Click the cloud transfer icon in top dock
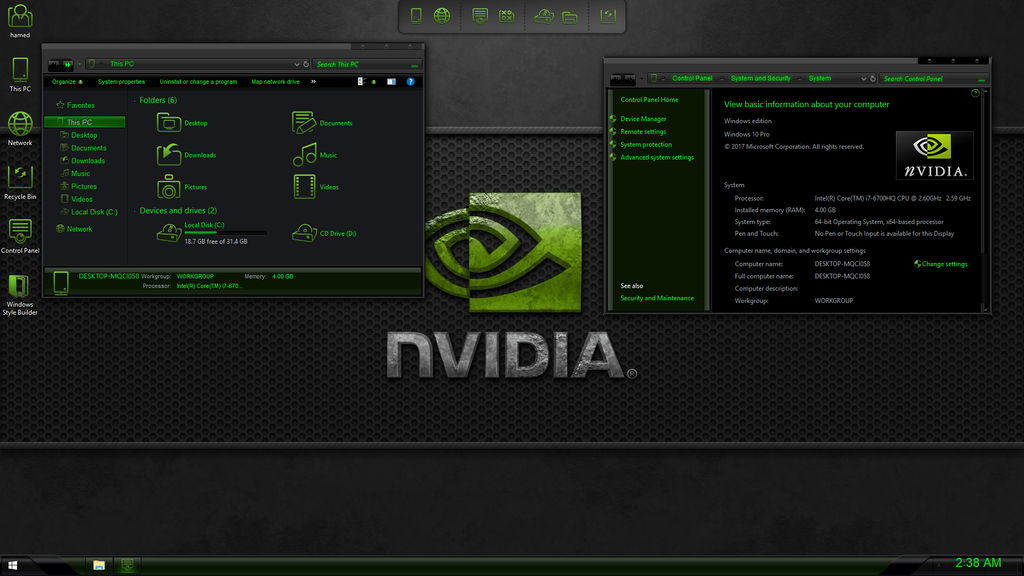 pyautogui.click(x=547, y=17)
